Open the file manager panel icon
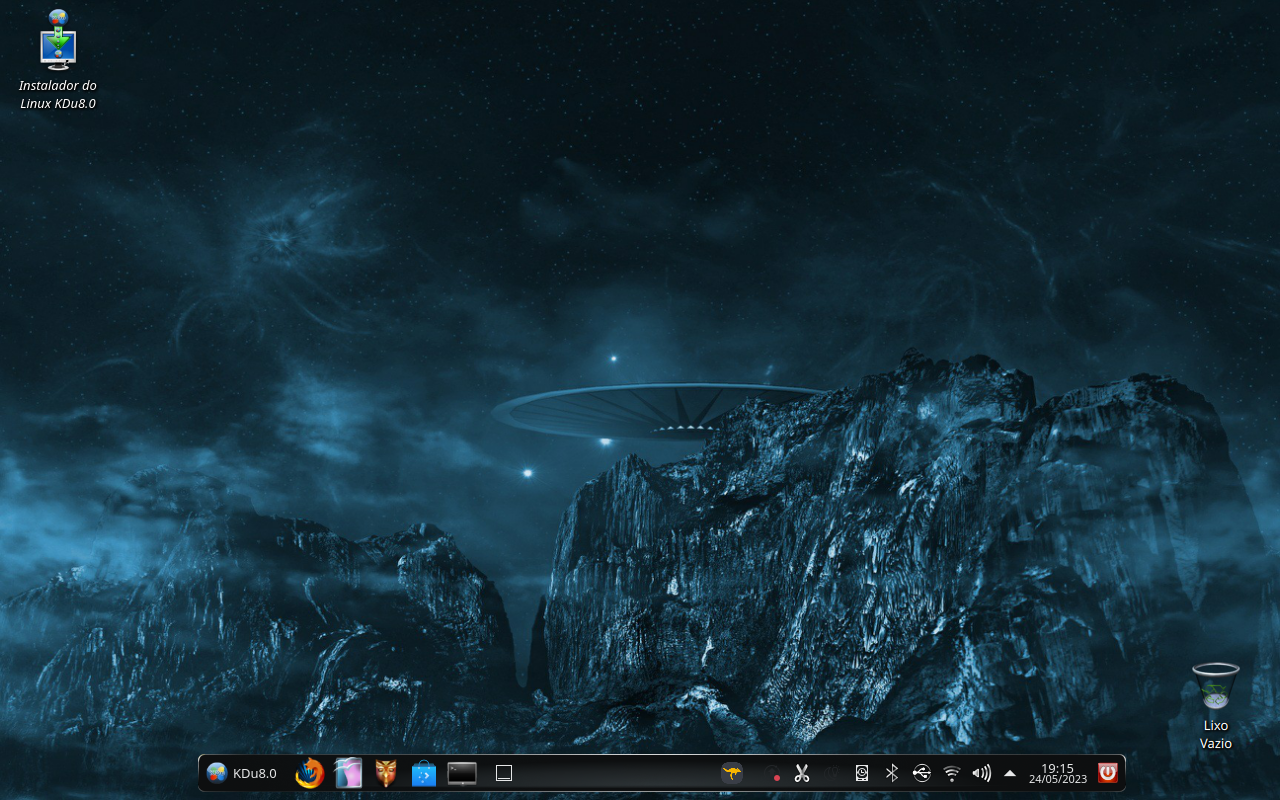The image size is (1280, 800). 348,773
